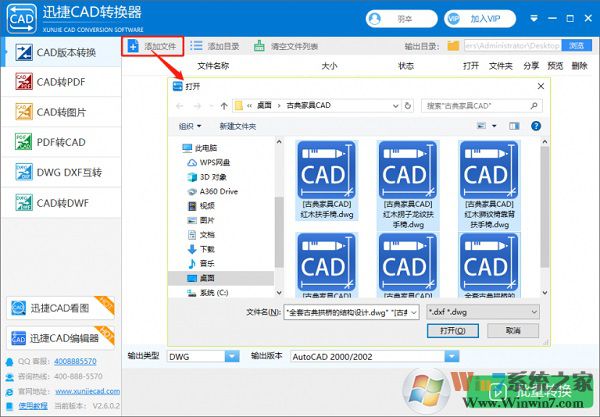Expand the address bar path history dropdown
The image size is (600, 417).
pyautogui.click(x=396, y=106)
